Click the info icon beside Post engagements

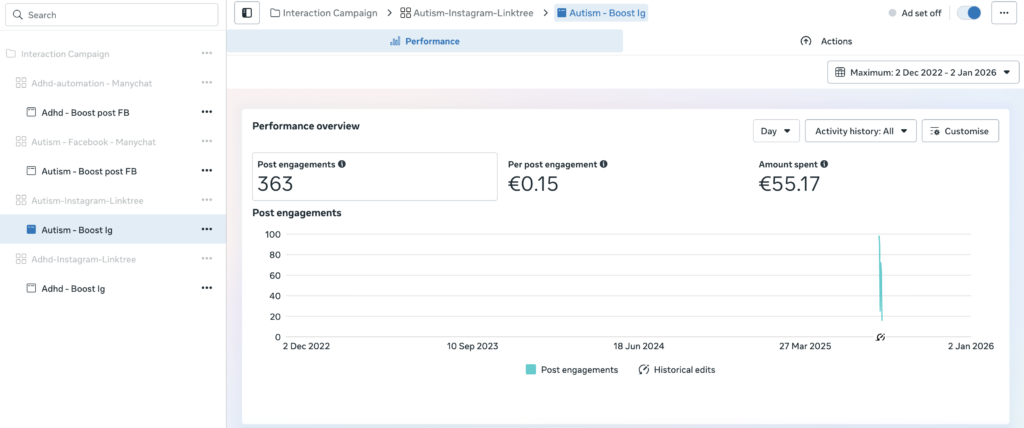coord(342,164)
